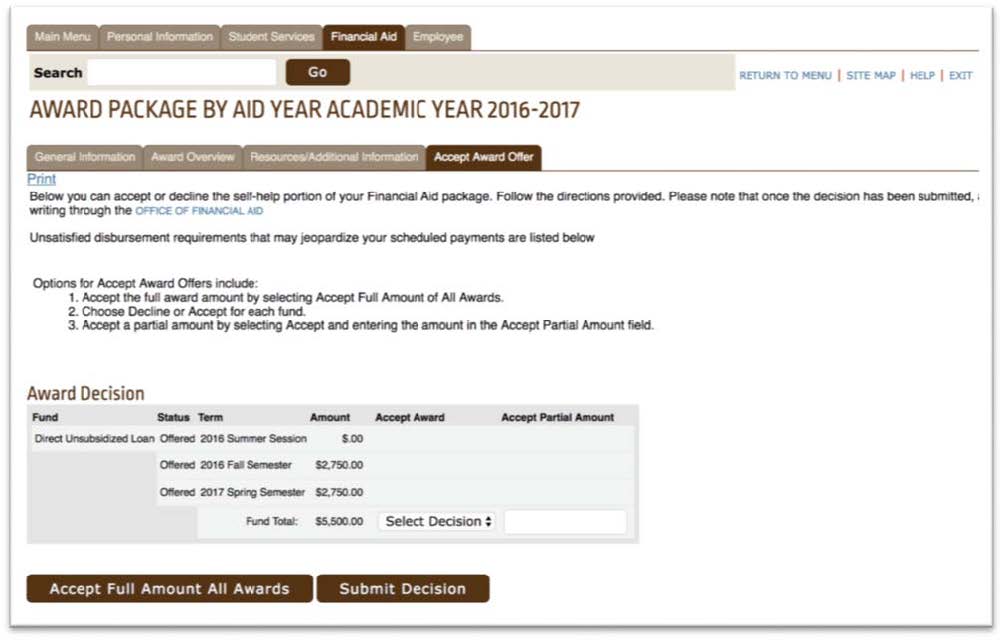Viewport: 1003px width, 640px height.
Task: Open the OFFICE OF FINANCIAL AID link
Action: click(x=199, y=212)
